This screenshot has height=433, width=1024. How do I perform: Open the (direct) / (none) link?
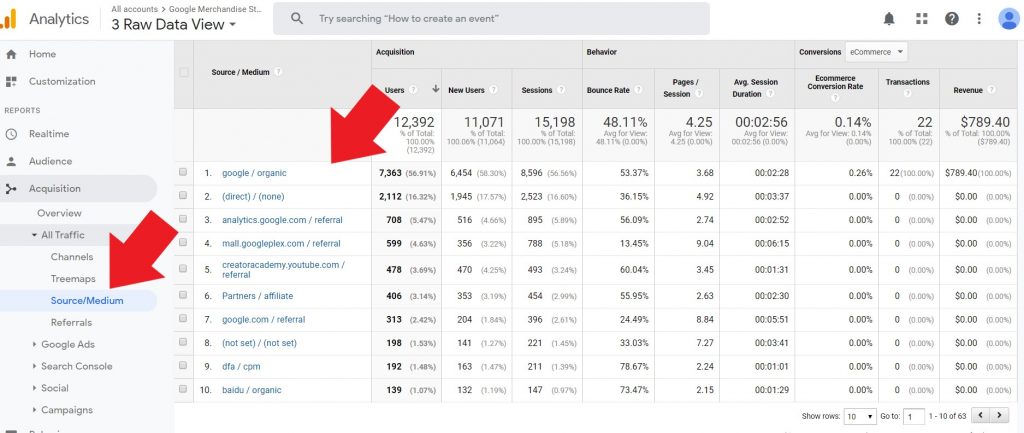point(253,197)
